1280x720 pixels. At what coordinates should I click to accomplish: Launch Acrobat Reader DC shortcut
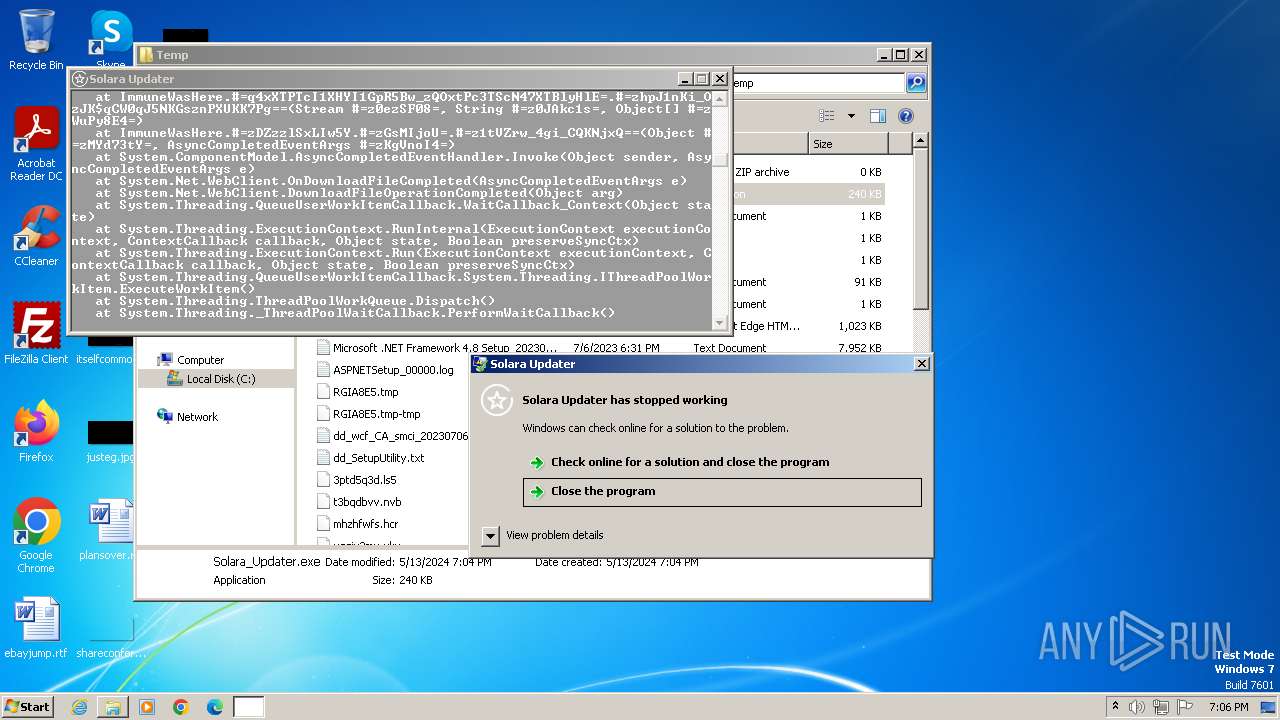(x=36, y=144)
